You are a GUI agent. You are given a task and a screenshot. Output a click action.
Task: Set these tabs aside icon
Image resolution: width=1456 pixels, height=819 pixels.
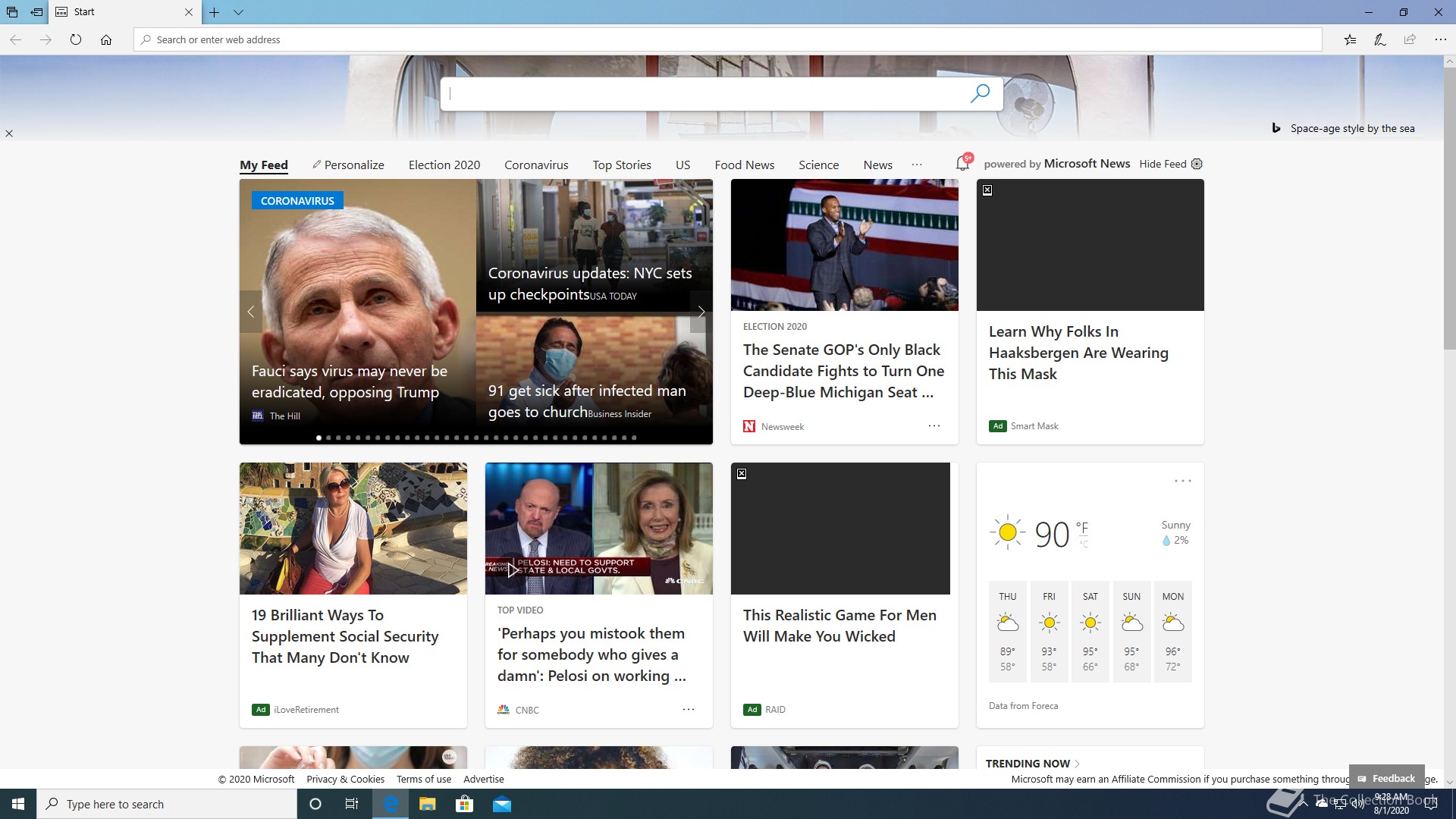[36, 12]
